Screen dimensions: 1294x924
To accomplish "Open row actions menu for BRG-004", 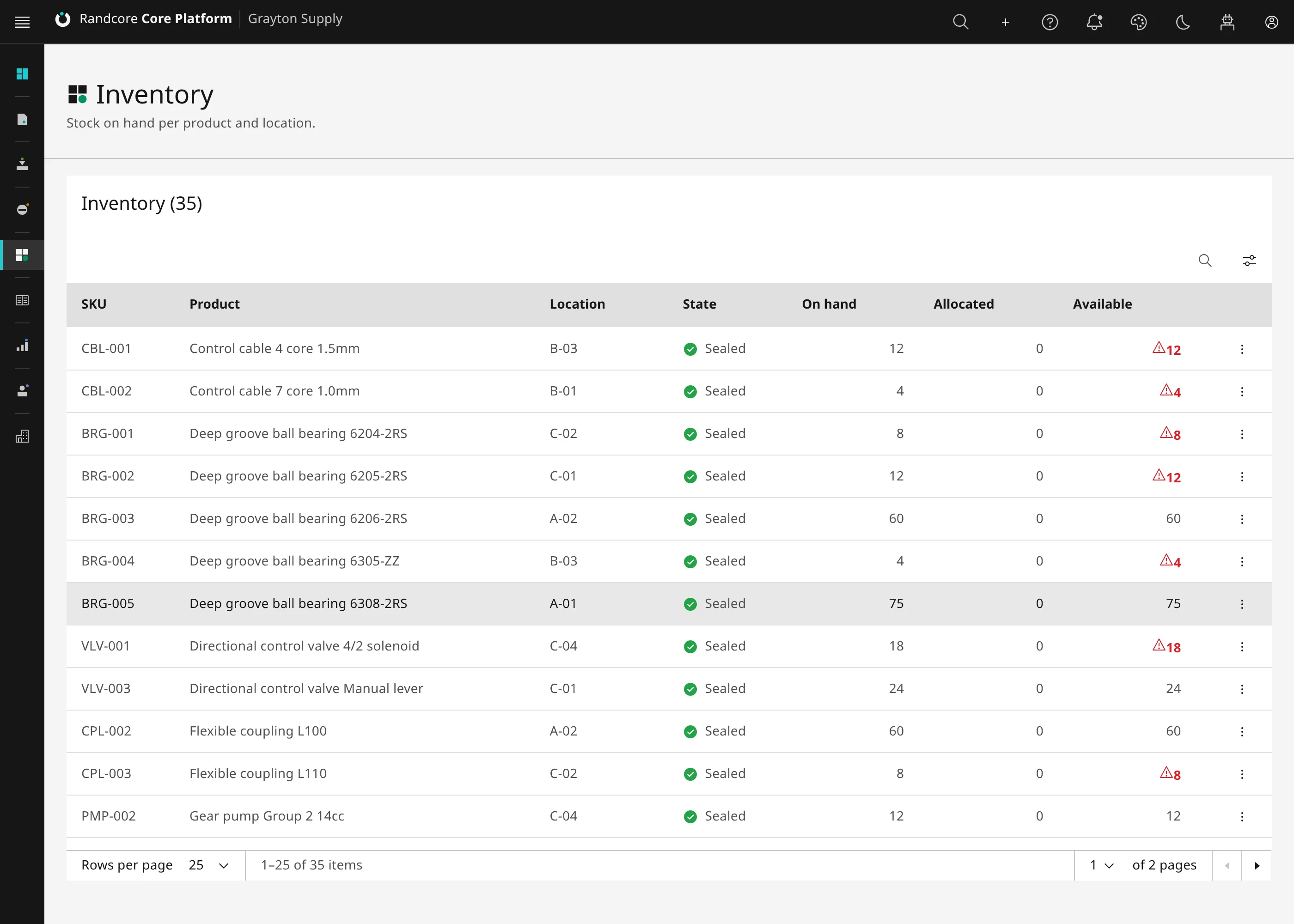I will (x=1242, y=562).
